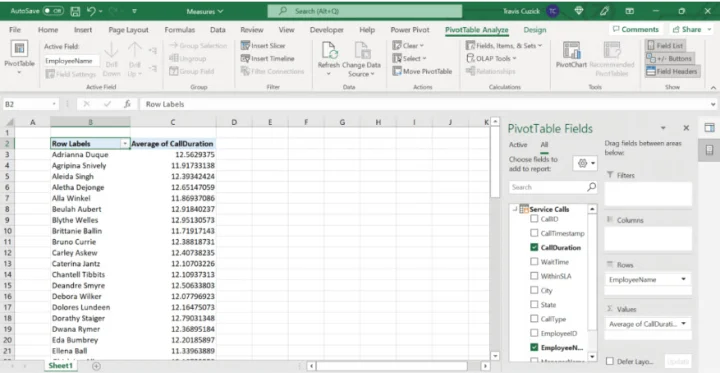Open the field list Tools gear menu

pos(585,164)
